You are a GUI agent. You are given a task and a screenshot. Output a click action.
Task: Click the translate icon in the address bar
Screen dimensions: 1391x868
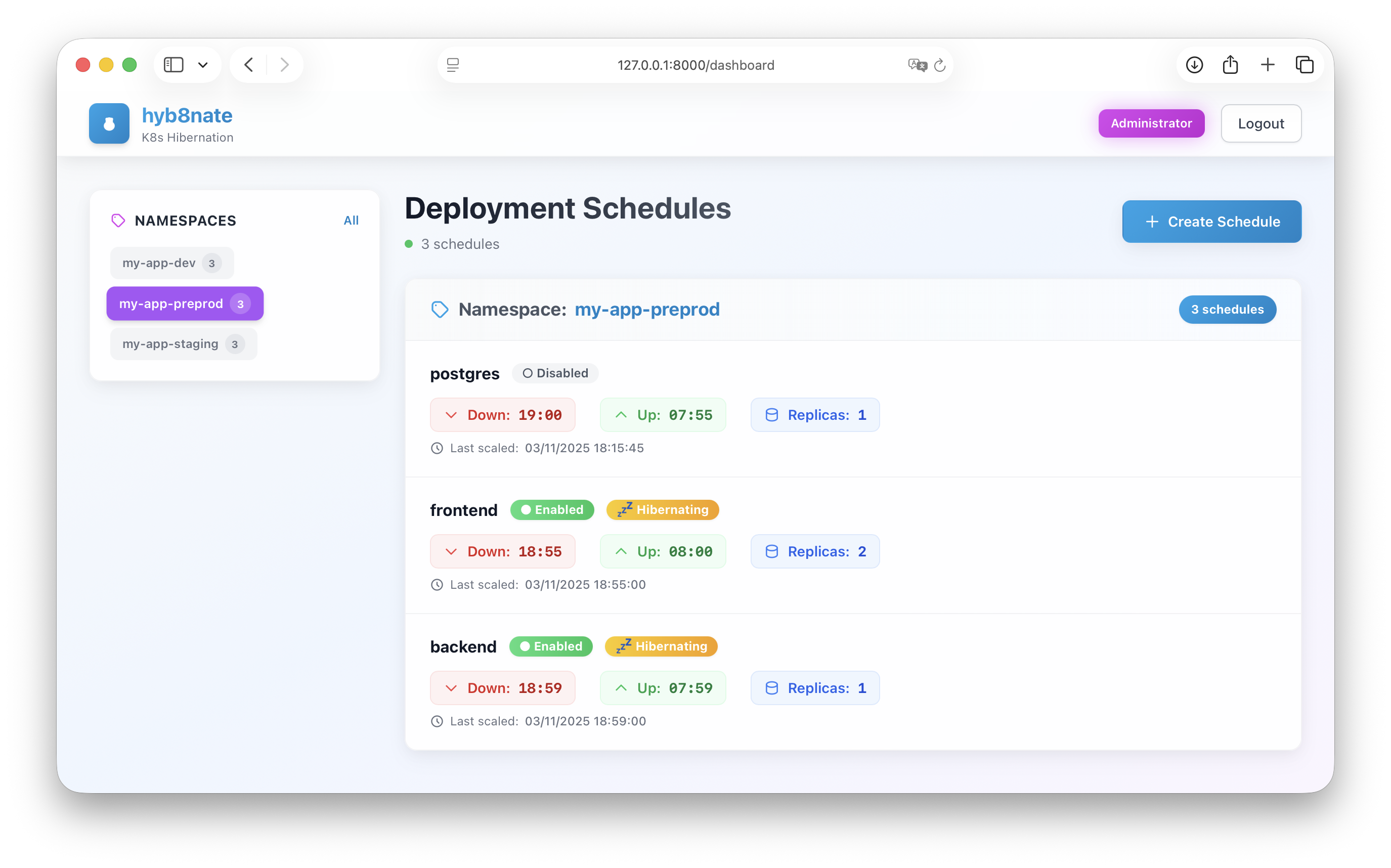click(917, 65)
